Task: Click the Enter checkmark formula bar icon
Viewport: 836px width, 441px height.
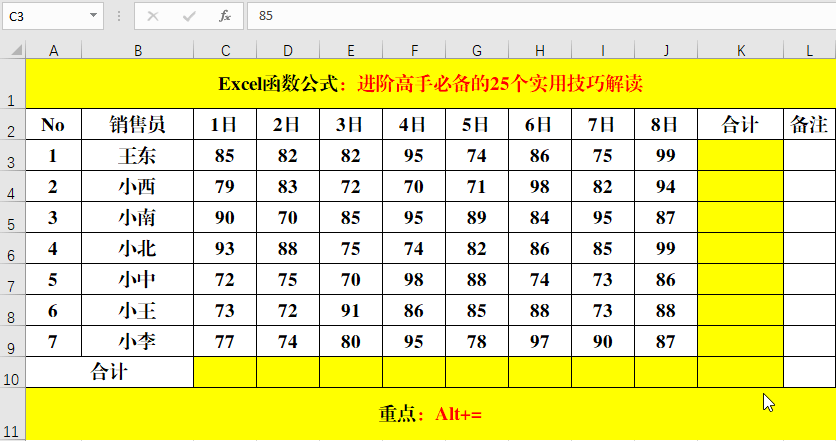Action: pos(189,16)
